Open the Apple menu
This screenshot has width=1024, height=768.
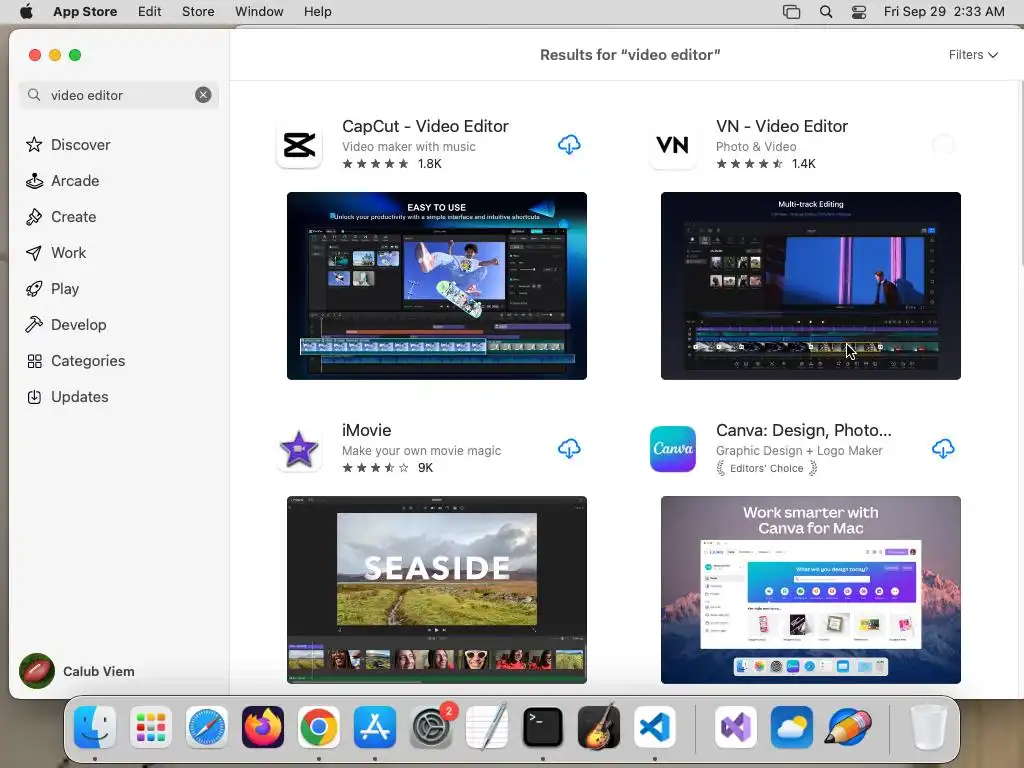(x=26, y=12)
